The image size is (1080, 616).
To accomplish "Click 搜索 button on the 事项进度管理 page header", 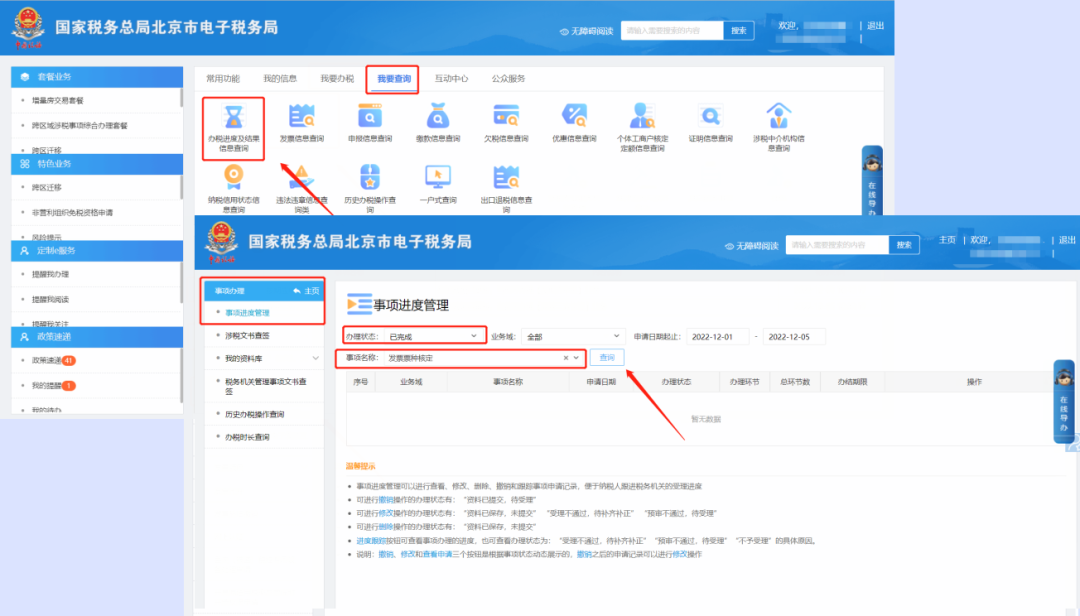I will [904, 245].
